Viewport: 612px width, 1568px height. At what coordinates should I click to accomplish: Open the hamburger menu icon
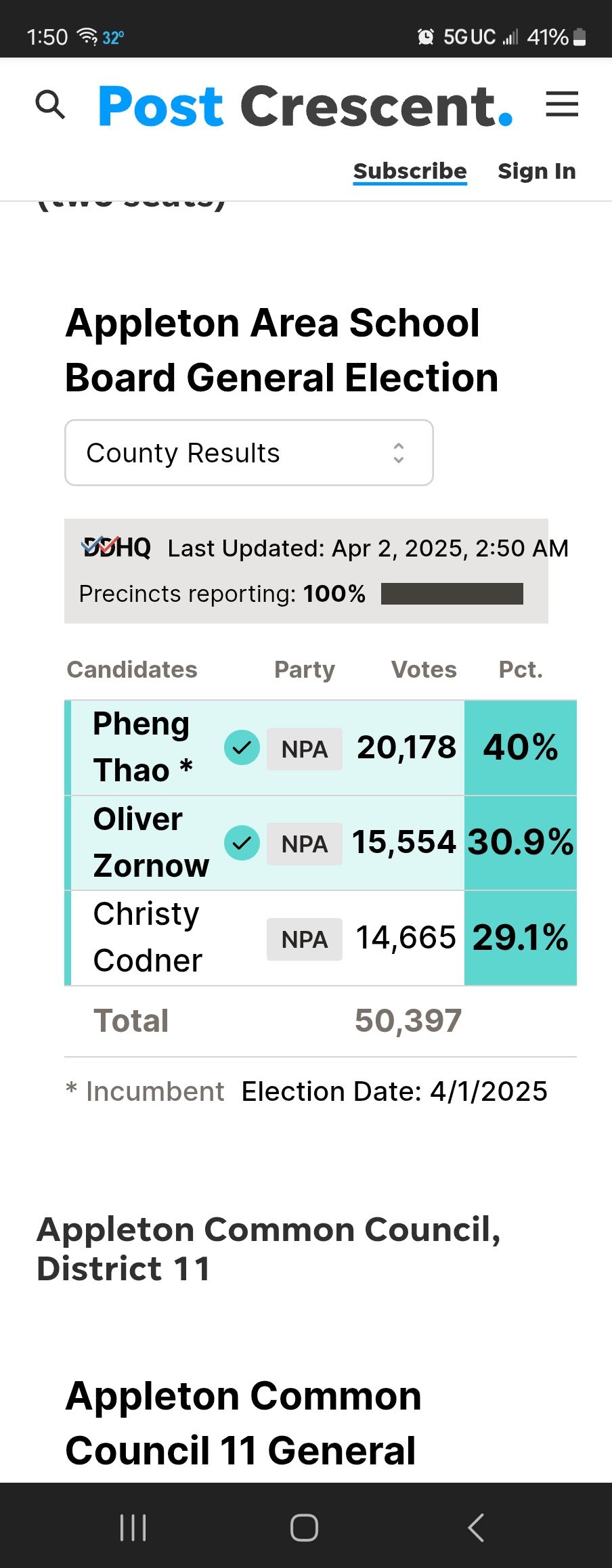point(562,104)
